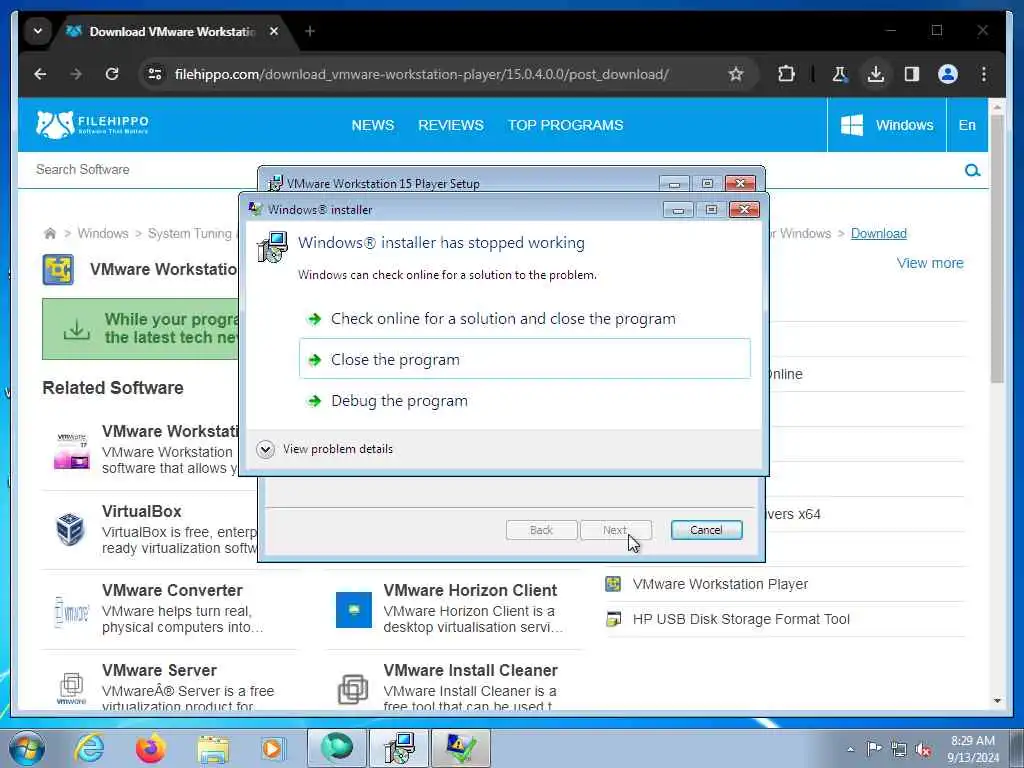Viewport: 1024px width, 768px height.
Task: Open HP USB Disk Storage Format Tool link
Action: [x=741, y=619]
